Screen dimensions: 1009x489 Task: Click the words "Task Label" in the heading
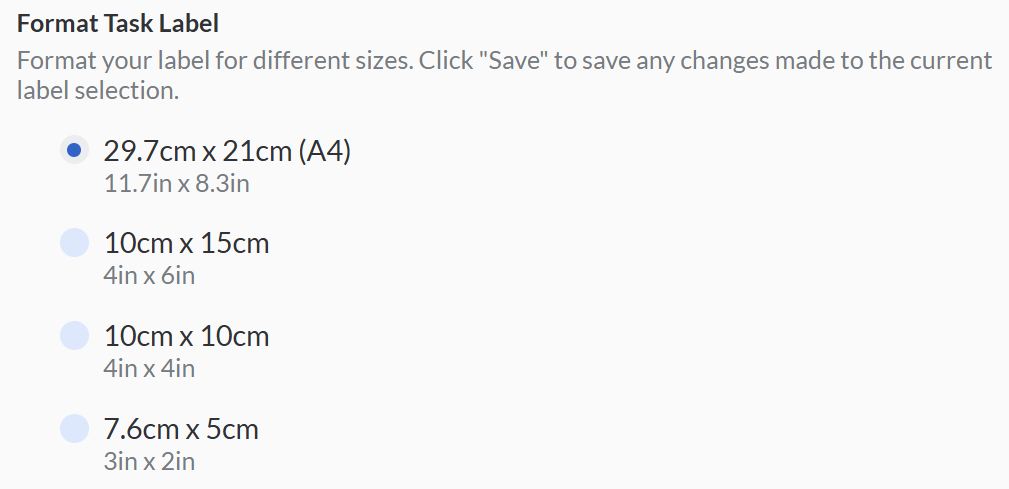coord(160,23)
